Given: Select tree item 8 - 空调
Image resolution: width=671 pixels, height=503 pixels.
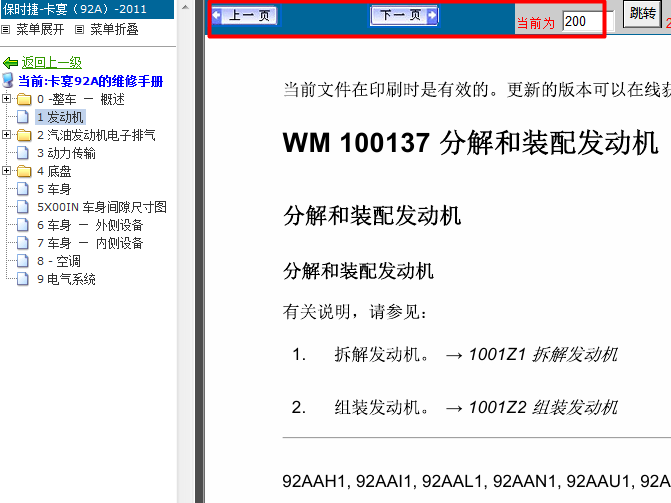Looking at the screenshot, I should pyautogui.click(x=59, y=261).
